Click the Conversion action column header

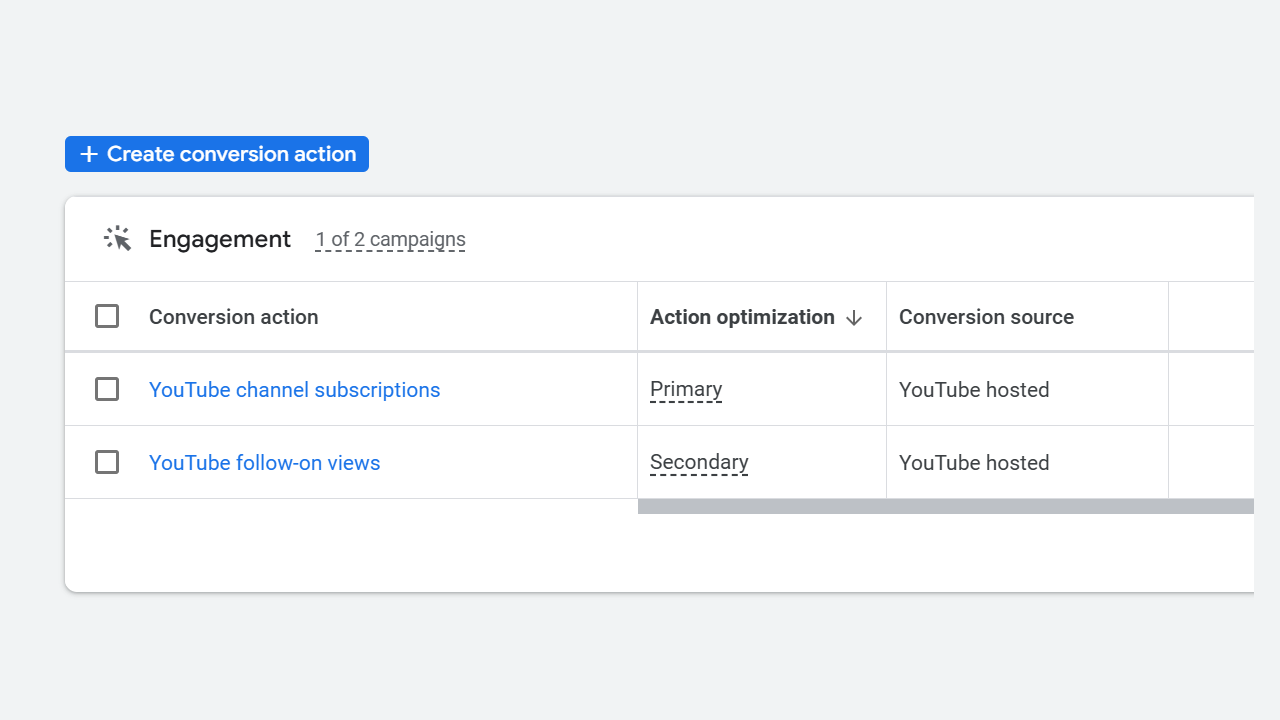click(x=233, y=317)
